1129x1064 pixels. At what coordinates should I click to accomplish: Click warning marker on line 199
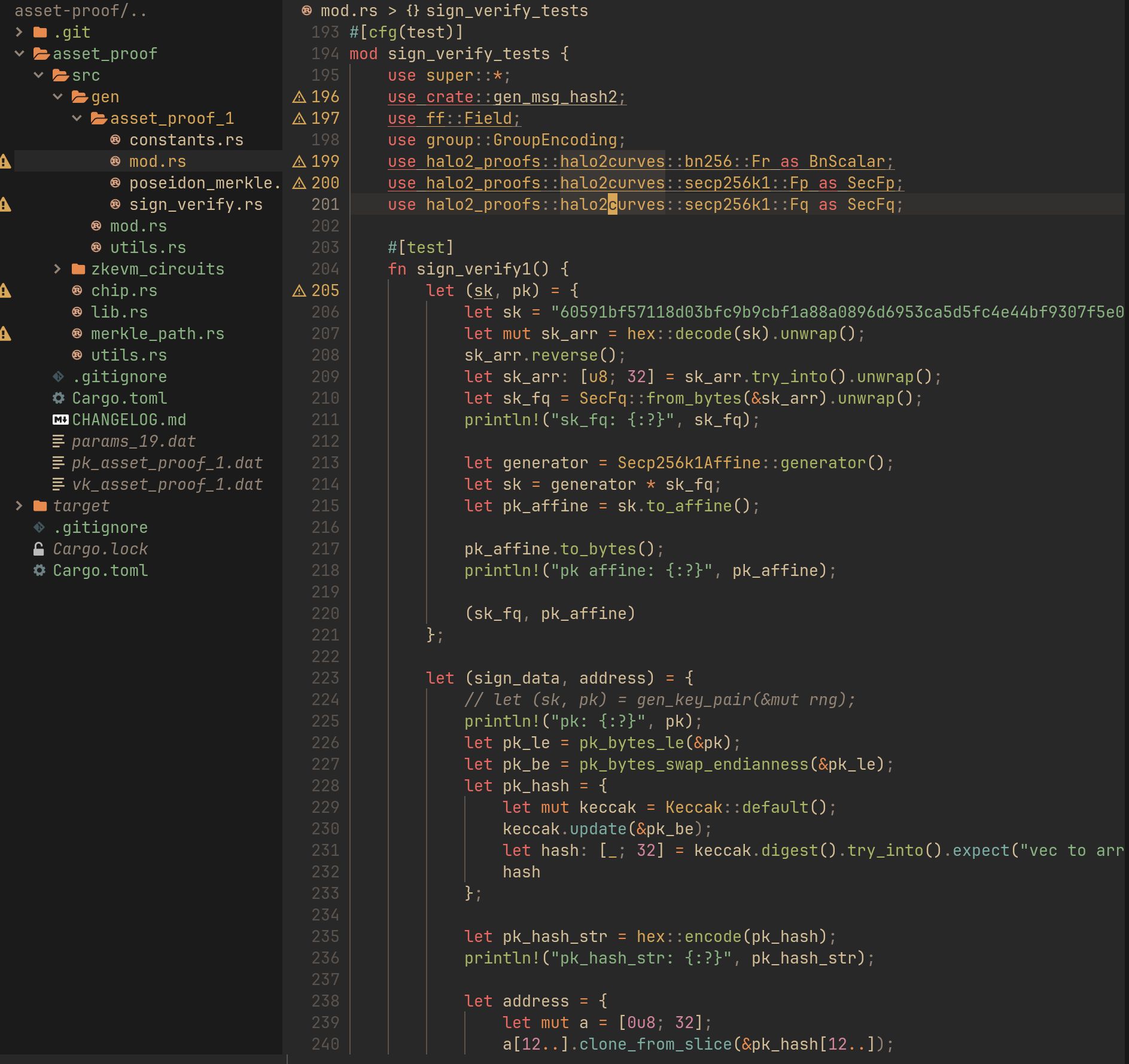tap(299, 161)
